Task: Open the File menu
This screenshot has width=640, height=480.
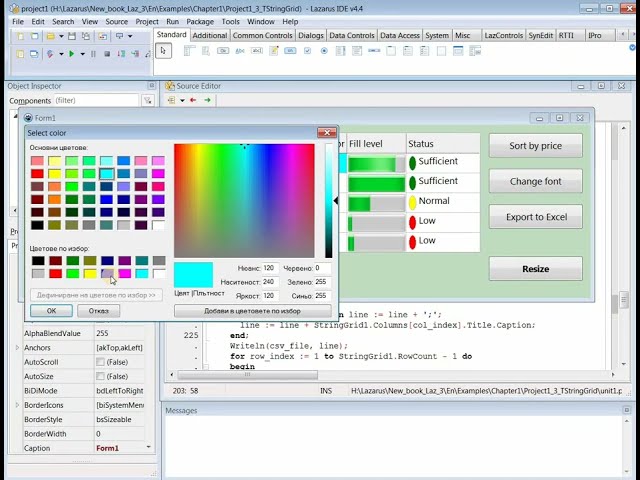Action: coord(18,22)
